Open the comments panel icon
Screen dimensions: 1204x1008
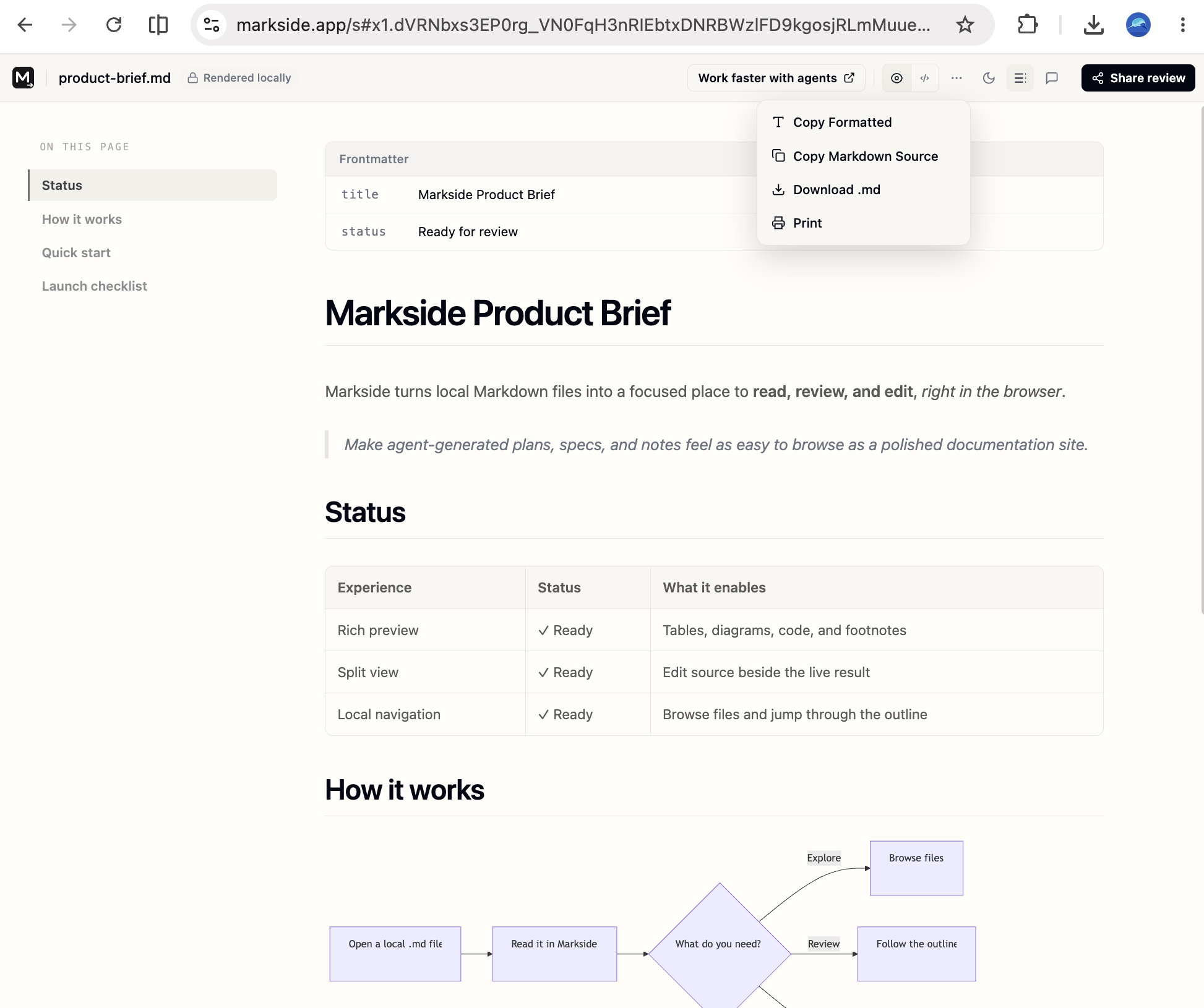(1052, 78)
